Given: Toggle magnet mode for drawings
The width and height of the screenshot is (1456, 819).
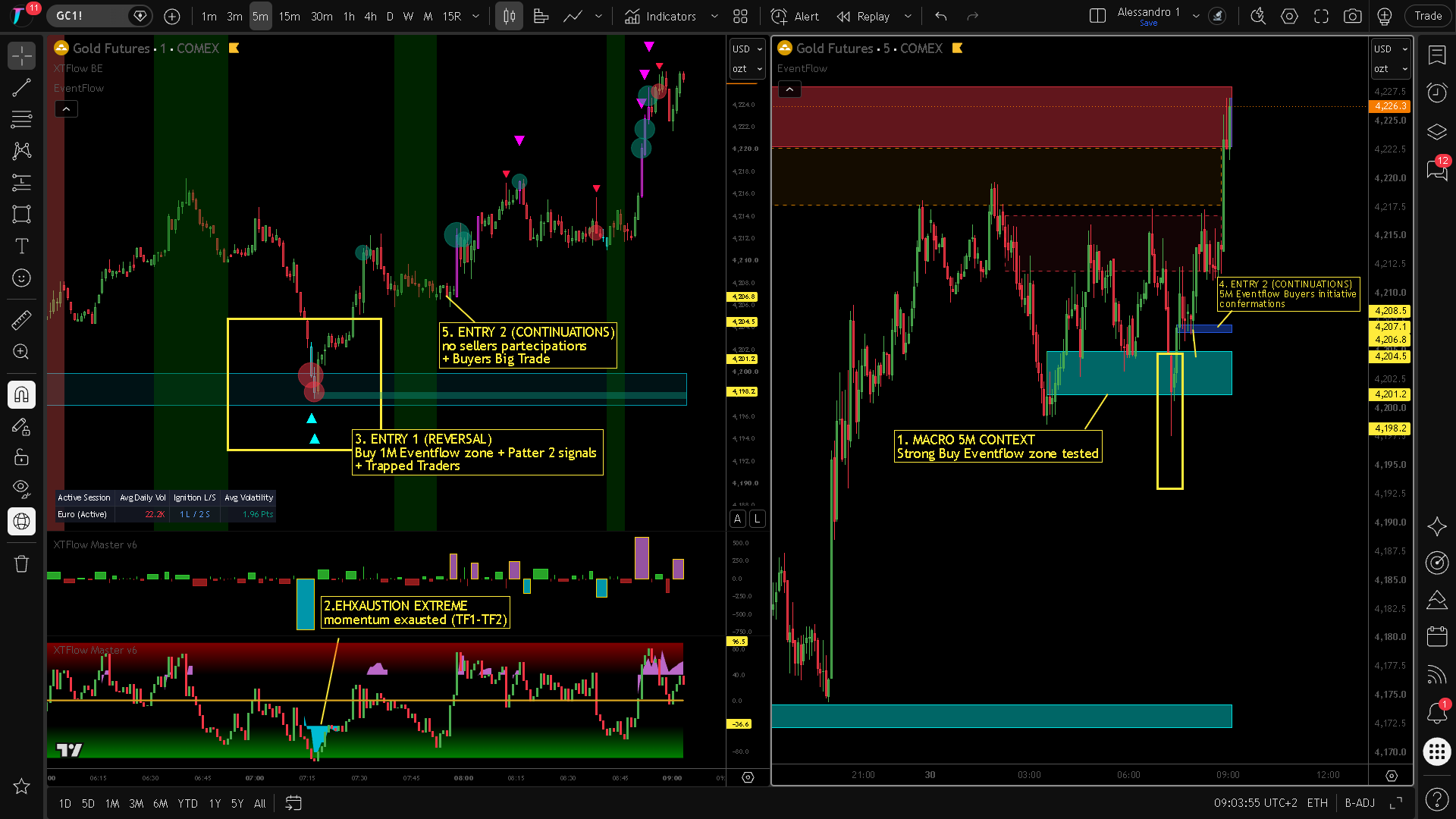Looking at the screenshot, I should tap(21, 394).
